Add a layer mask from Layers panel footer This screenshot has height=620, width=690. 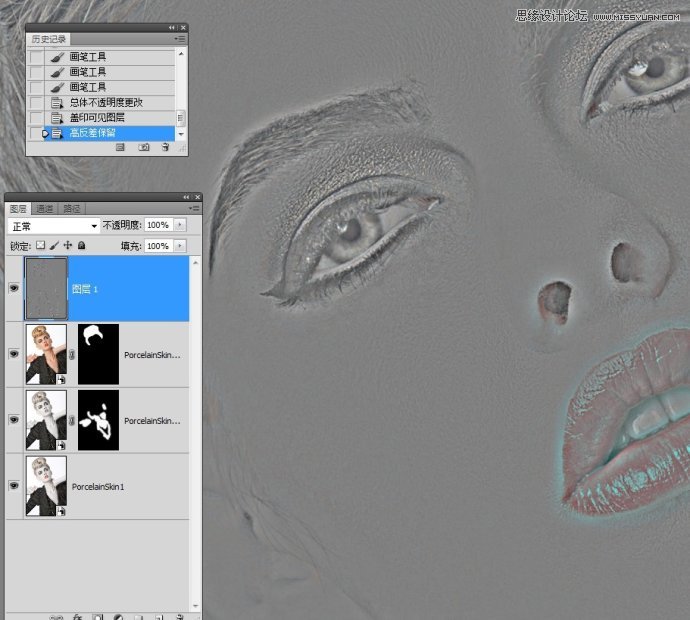tap(98, 617)
